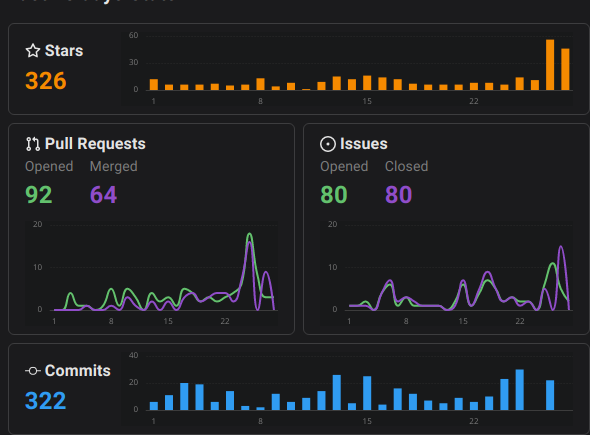Click the green 80 issues opened count

(334, 195)
